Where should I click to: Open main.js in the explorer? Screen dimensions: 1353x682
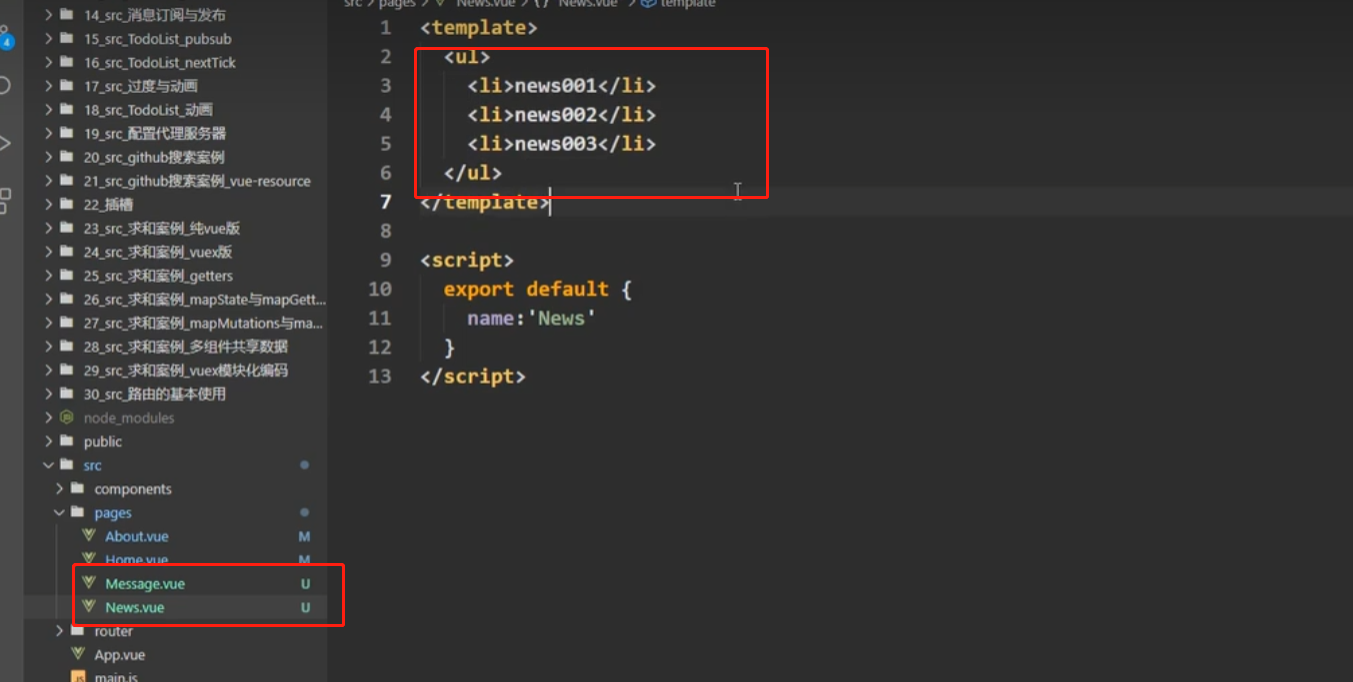pos(116,677)
